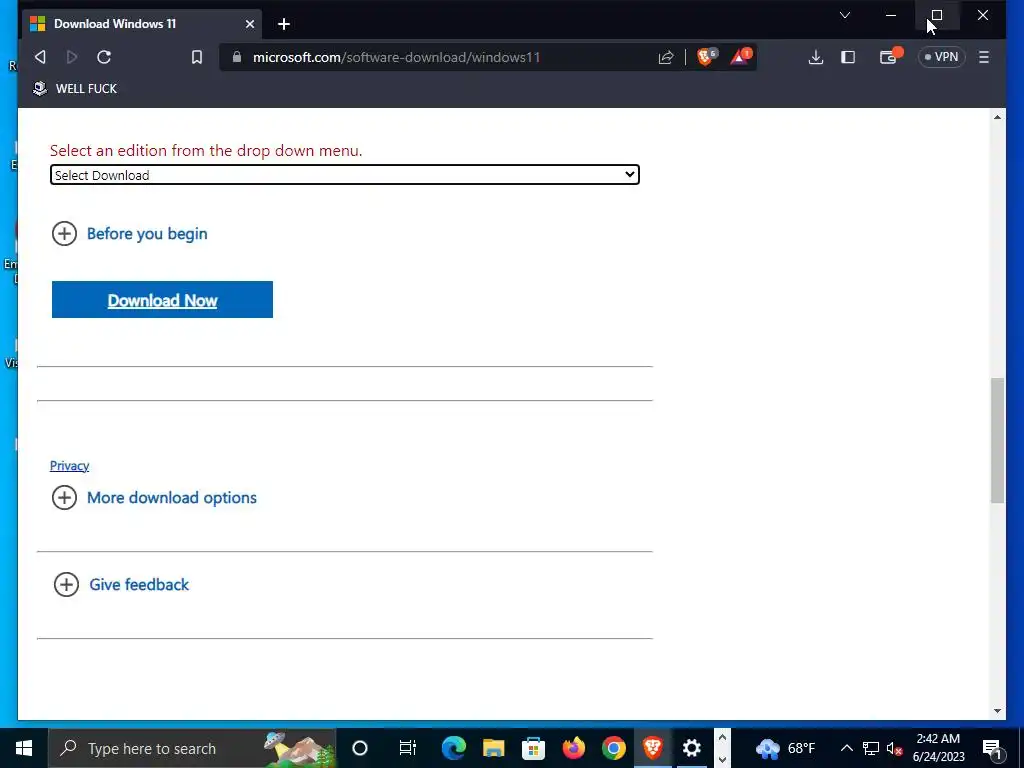Open the 68°F weather widget

coord(786,748)
